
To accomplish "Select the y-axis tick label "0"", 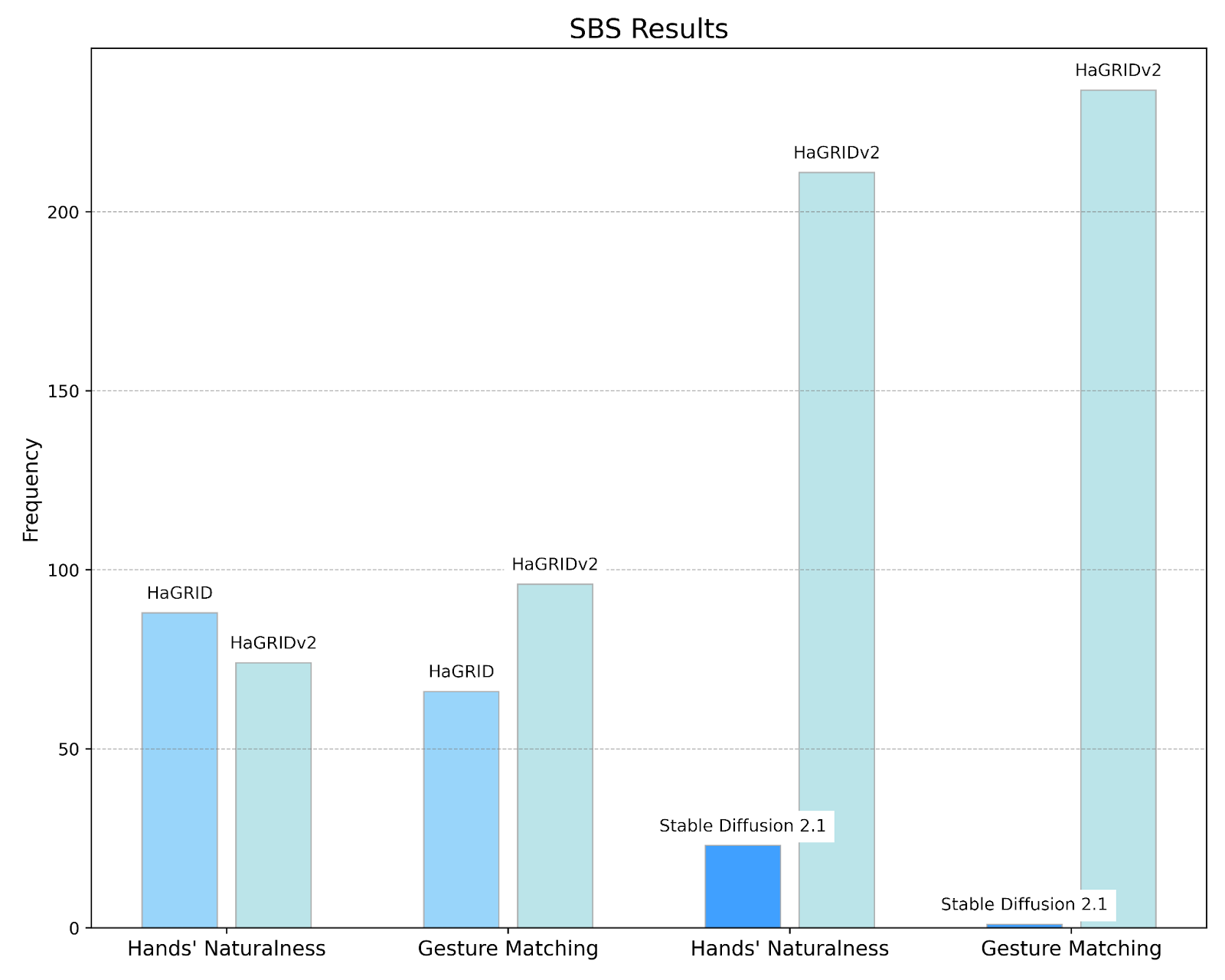I will coord(75,929).
